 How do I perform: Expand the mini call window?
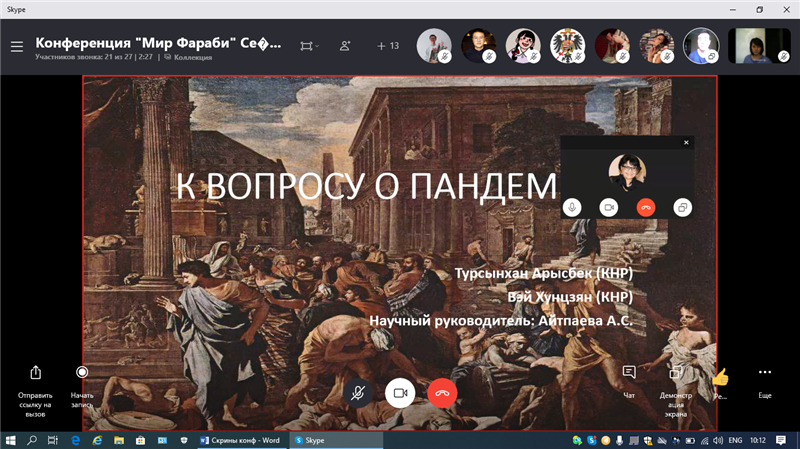point(682,207)
